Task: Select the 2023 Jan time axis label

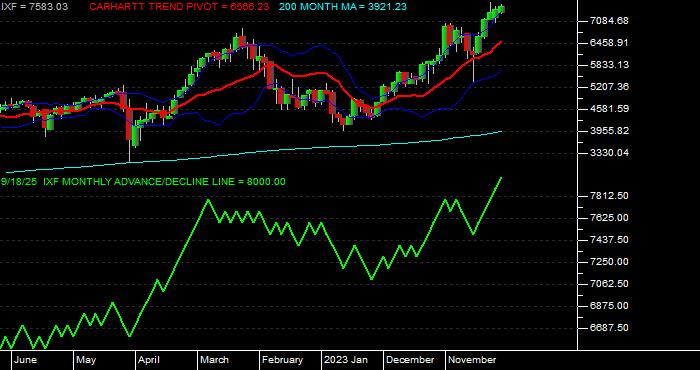Action: [x=346, y=360]
